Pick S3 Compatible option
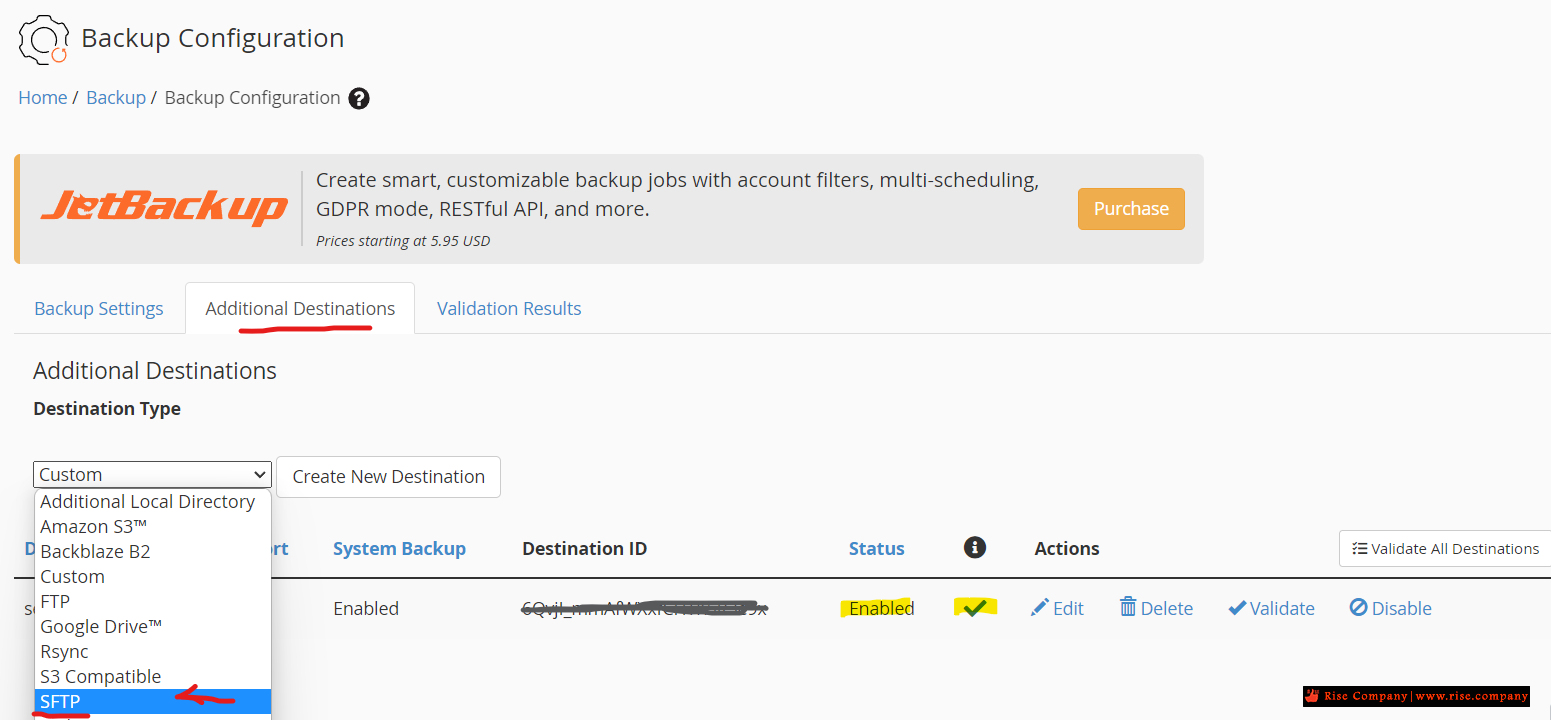 tap(153, 677)
